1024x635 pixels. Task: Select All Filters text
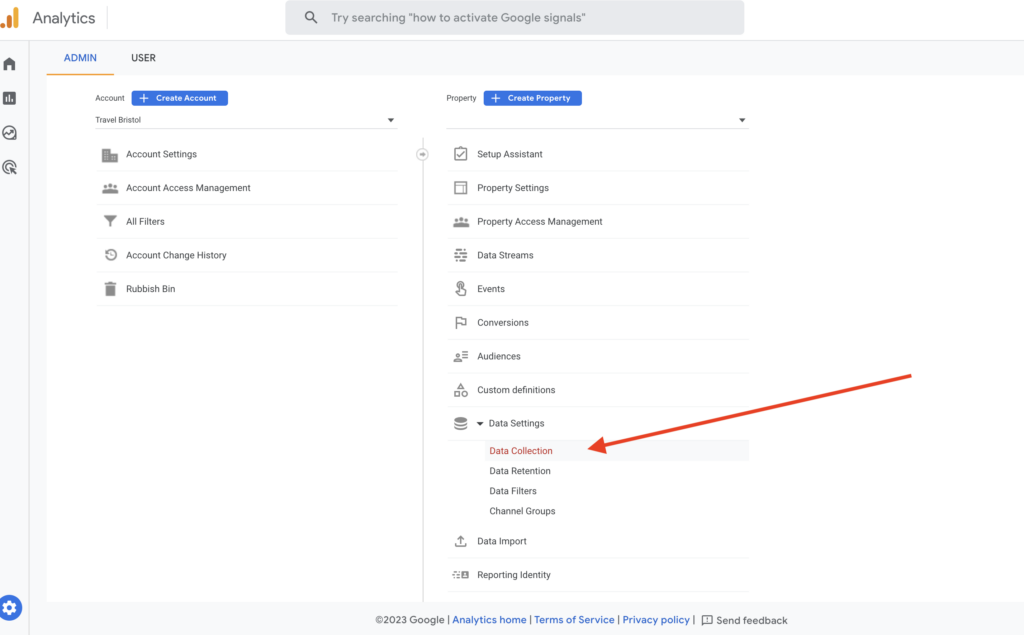145,221
